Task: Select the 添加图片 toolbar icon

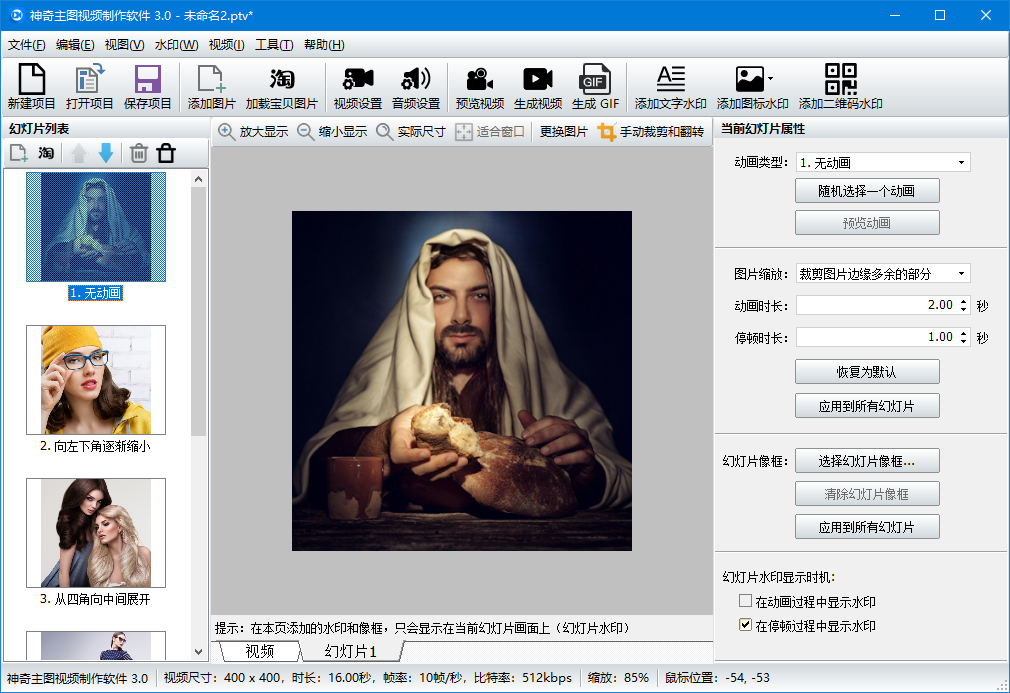Action: coord(213,85)
